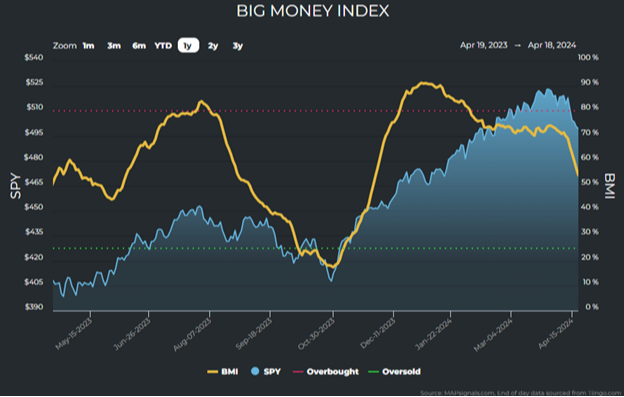
Task: Set chart zoom to 2y
Action: coord(213,46)
